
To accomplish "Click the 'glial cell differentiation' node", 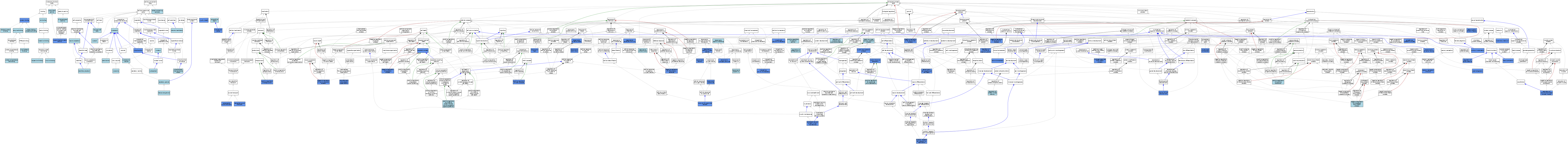I will 843,82.
